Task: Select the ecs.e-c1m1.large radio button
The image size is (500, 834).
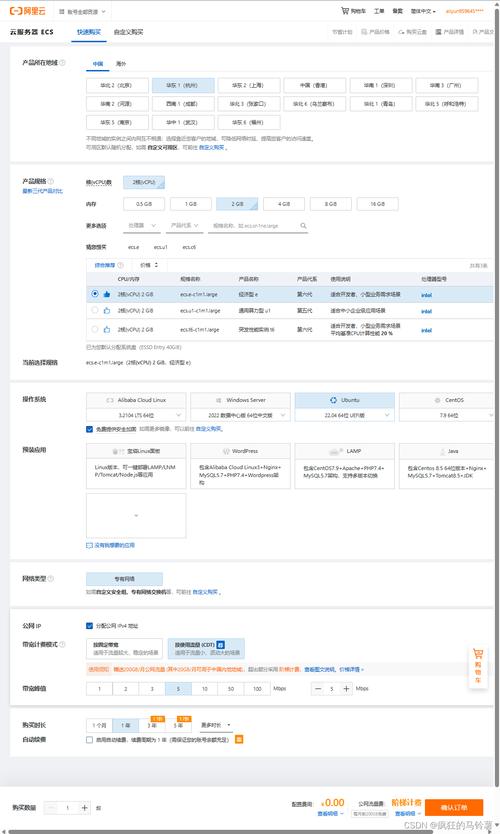Action: point(95,294)
